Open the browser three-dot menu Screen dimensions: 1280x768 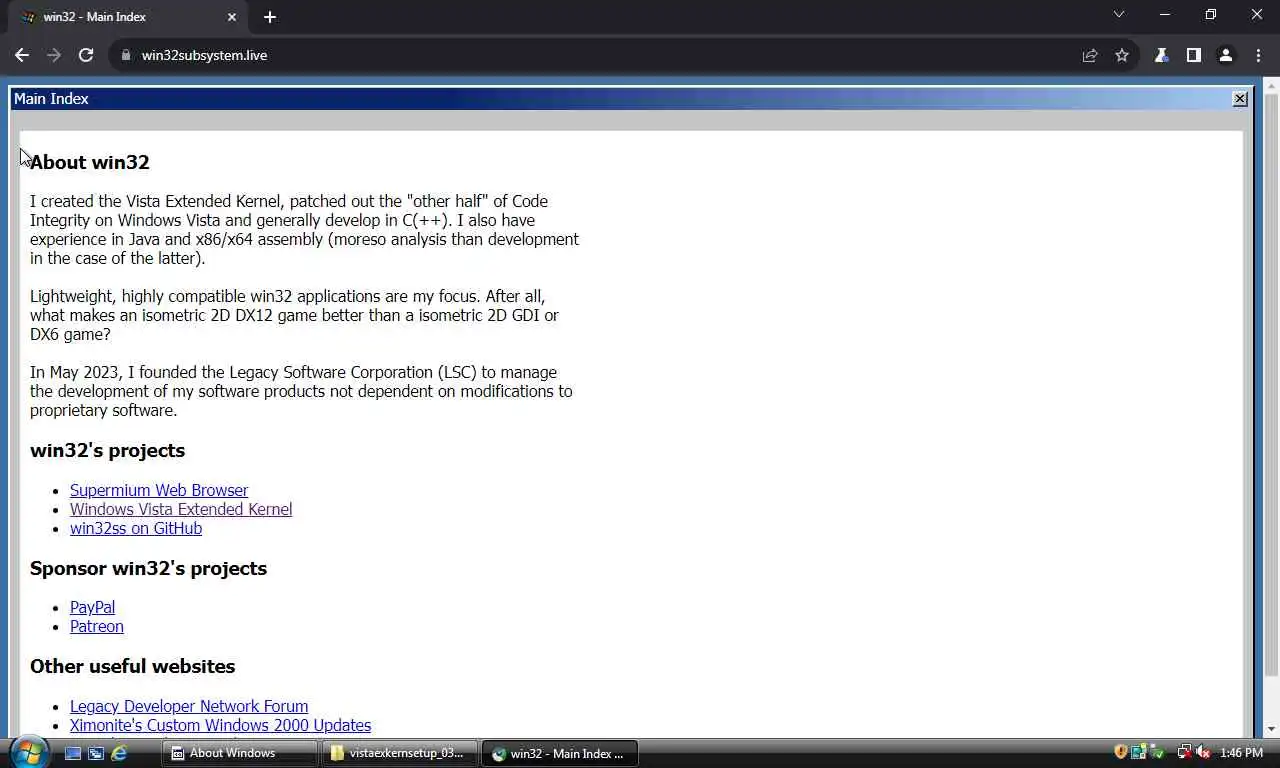click(x=1258, y=55)
